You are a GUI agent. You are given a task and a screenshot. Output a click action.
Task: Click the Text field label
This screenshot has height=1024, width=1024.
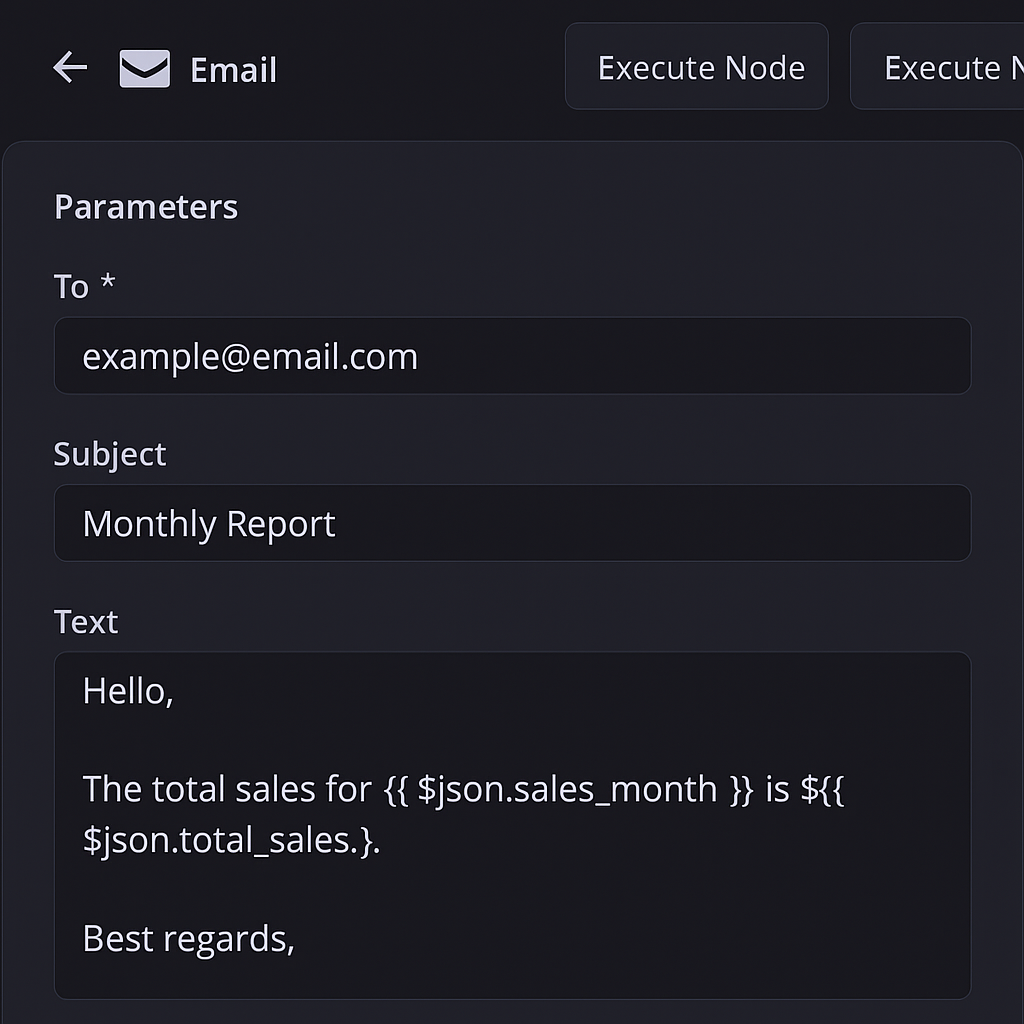pos(86,622)
